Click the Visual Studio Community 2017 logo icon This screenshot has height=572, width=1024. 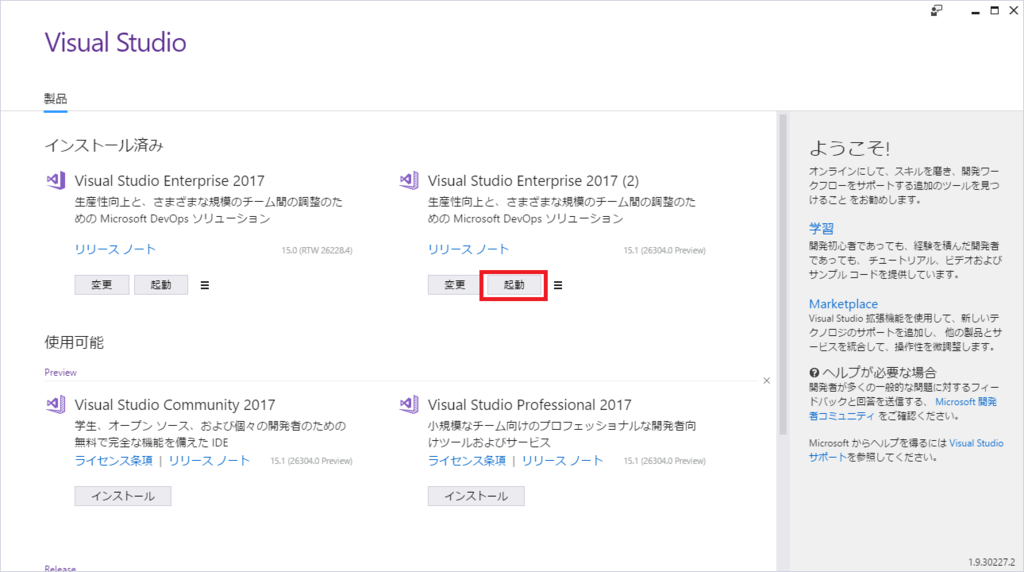click(56, 404)
